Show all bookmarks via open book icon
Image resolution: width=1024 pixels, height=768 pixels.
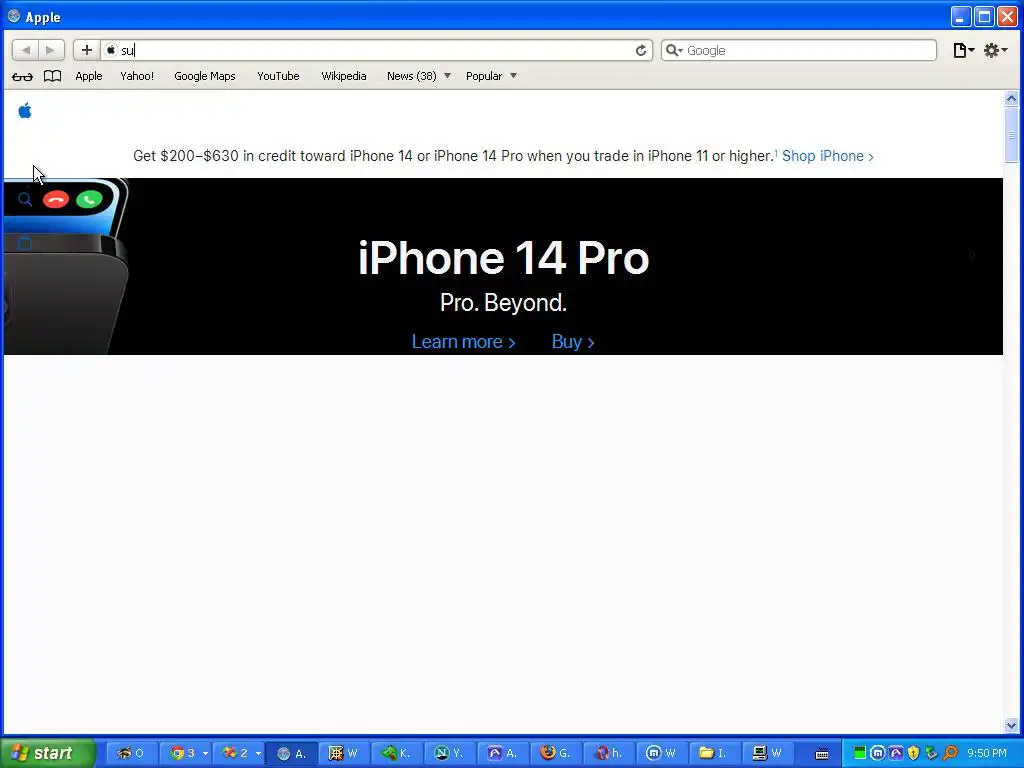coord(52,76)
